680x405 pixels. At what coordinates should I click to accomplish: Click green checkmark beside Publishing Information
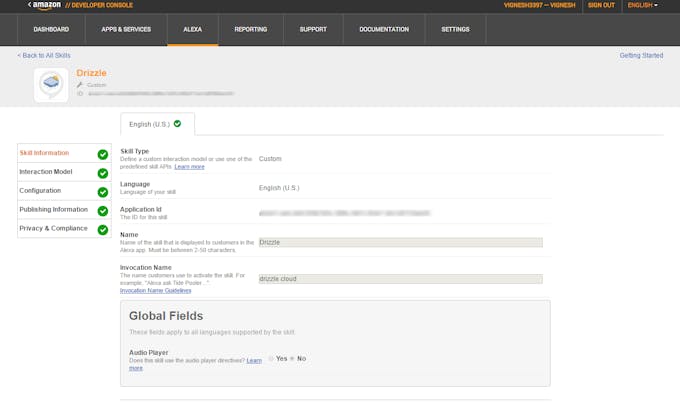coord(103,211)
